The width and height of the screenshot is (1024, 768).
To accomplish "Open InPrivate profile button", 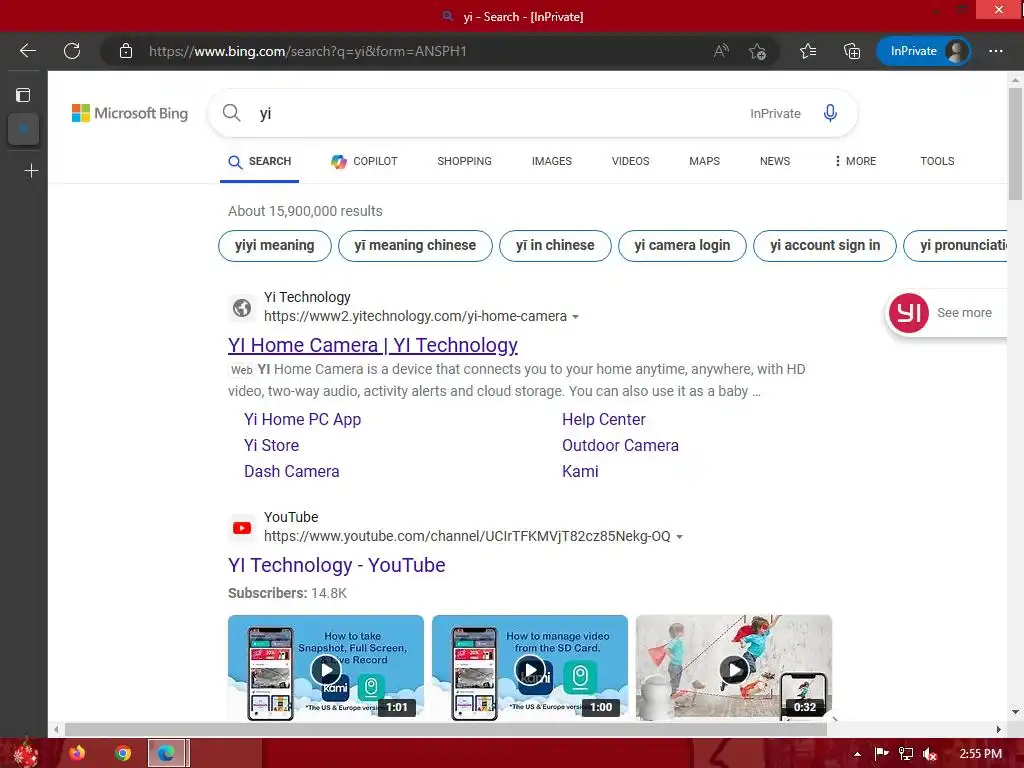I will point(923,51).
